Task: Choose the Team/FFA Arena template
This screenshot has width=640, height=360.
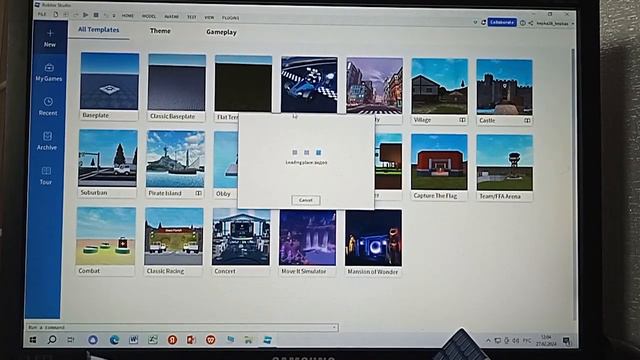Action: [504, 167]
